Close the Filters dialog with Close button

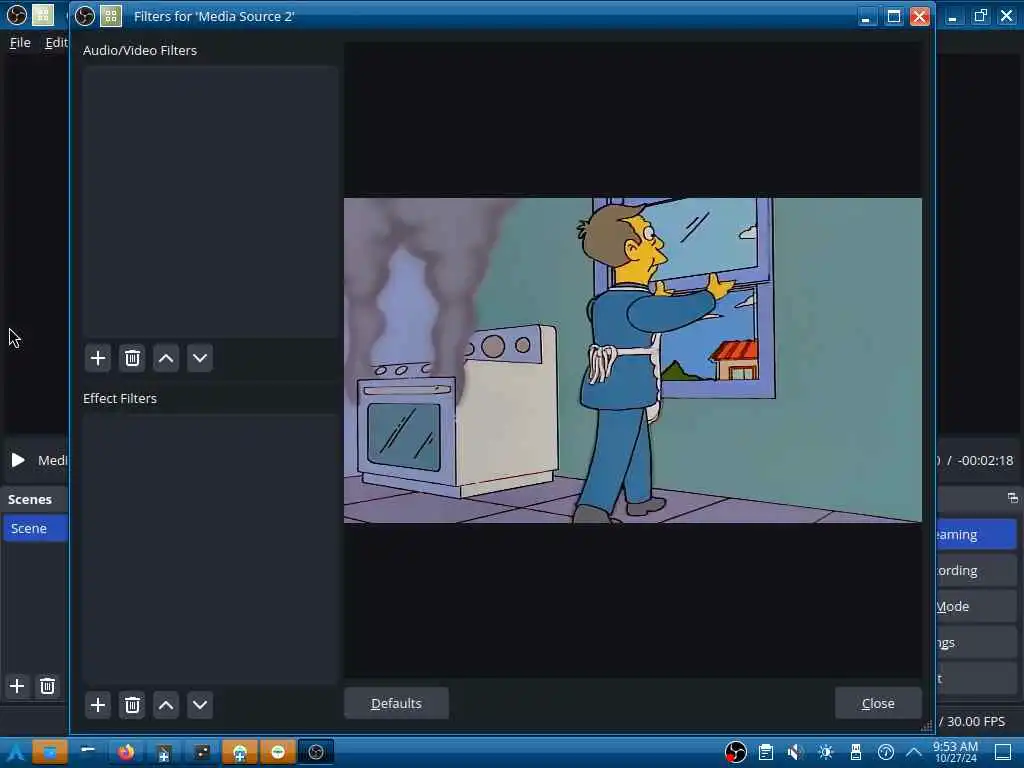(x=878, y=703)
